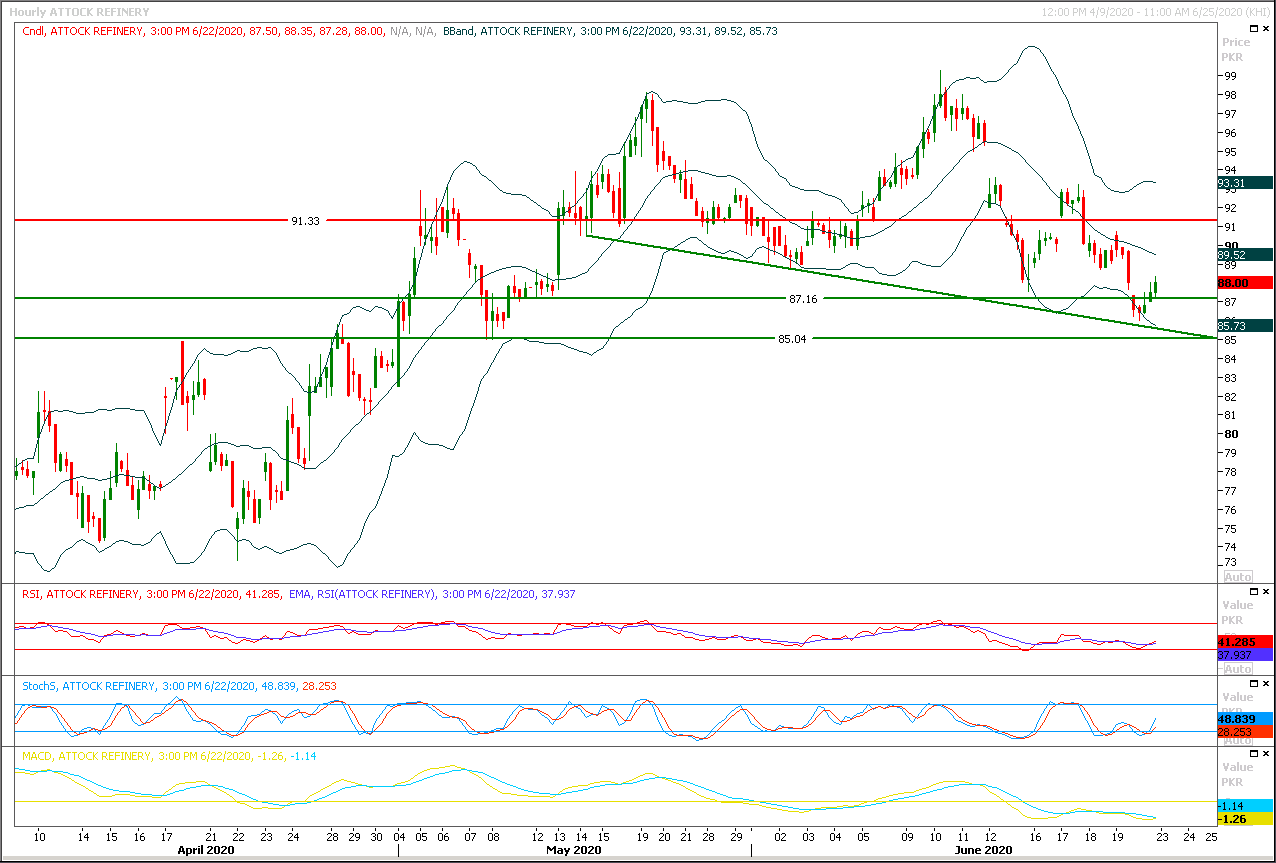
Task: Click the bold 80 tick on price axis
Action: tap(1230, 434)
